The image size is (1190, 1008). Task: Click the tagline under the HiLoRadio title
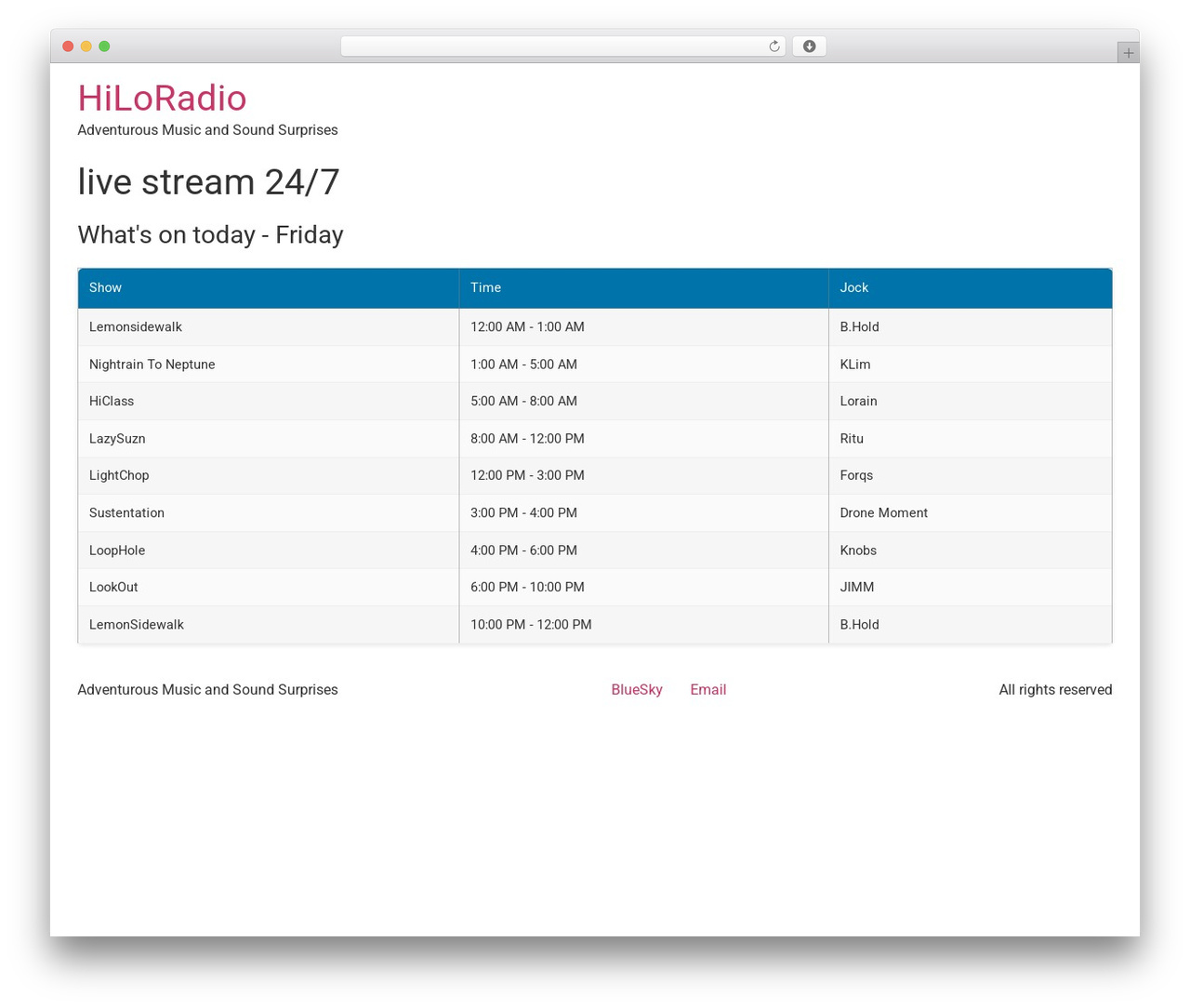click(x=207, y=130)
